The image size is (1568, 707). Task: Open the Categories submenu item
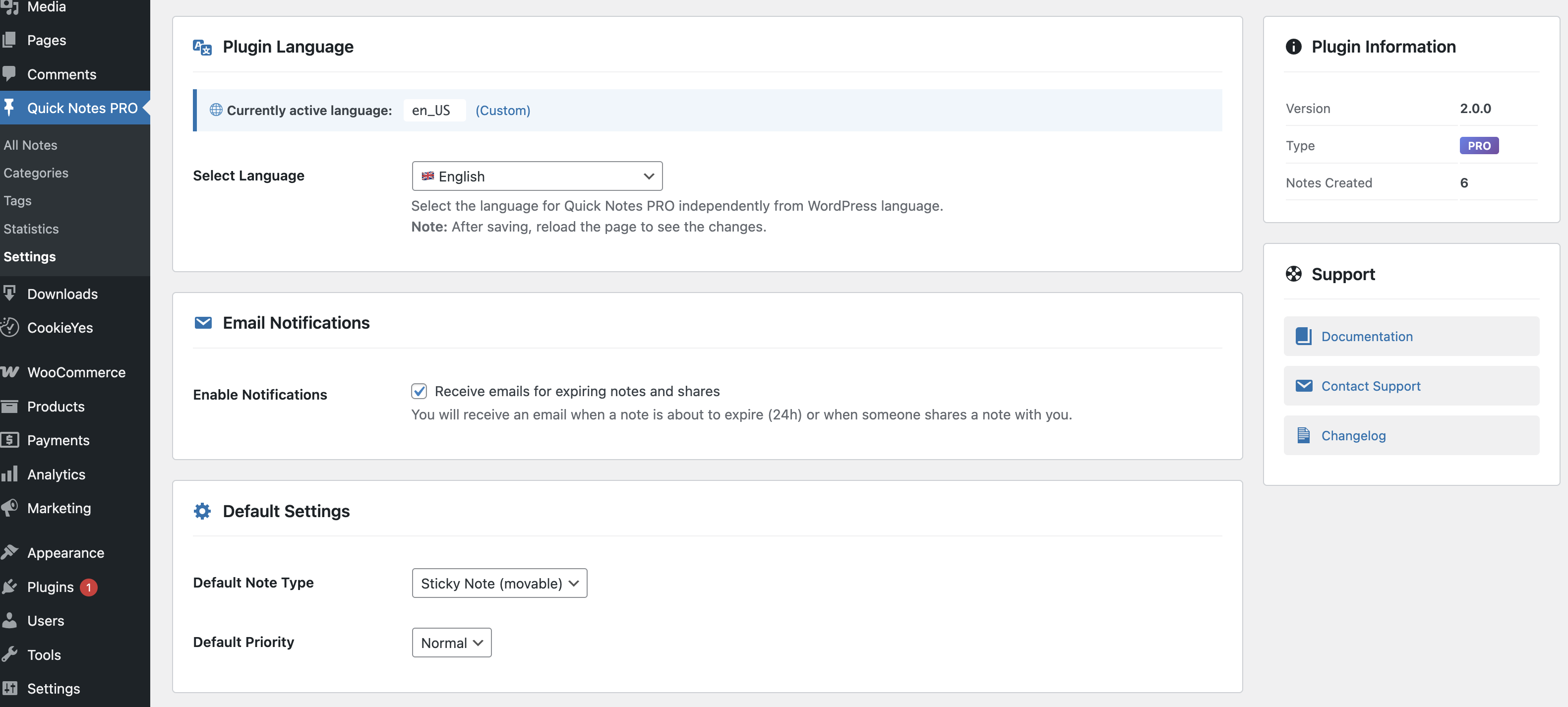coord(36,173)
